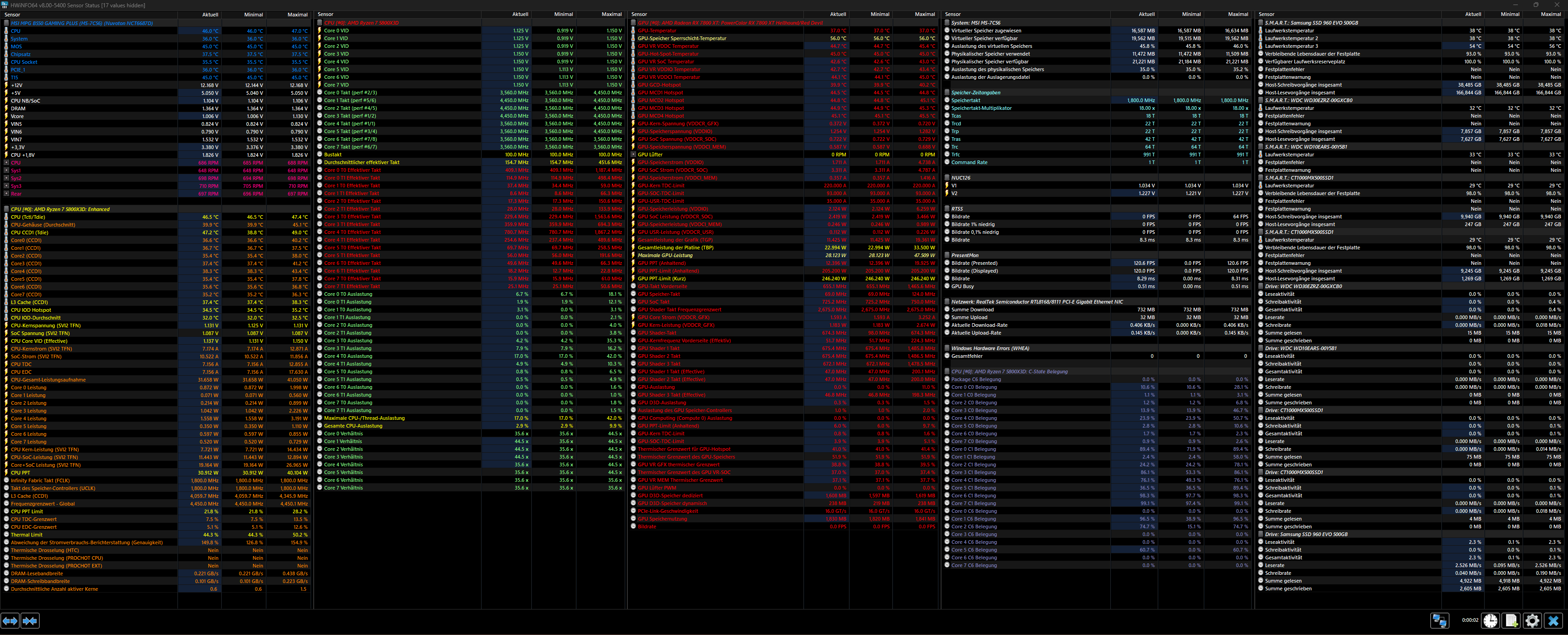
Task: Click the expand panels left-right arrows button
Action: [10, 620]
